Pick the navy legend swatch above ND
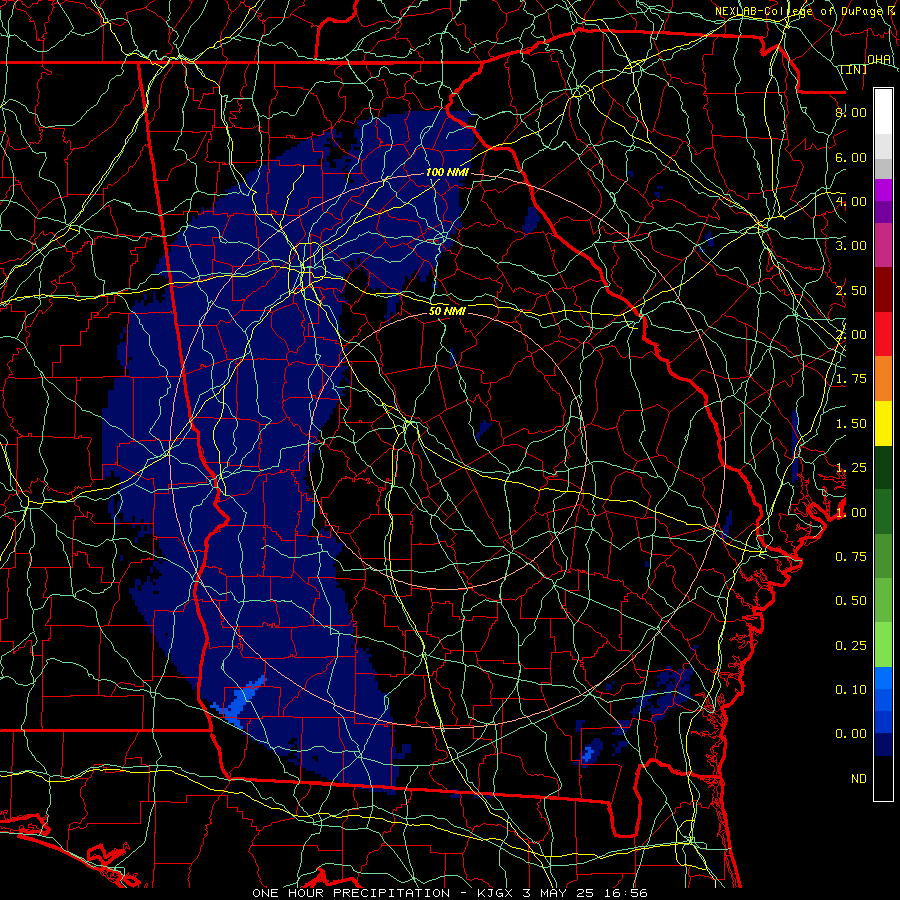Viewport: 900px width, 900px height. tap(883, 745)
